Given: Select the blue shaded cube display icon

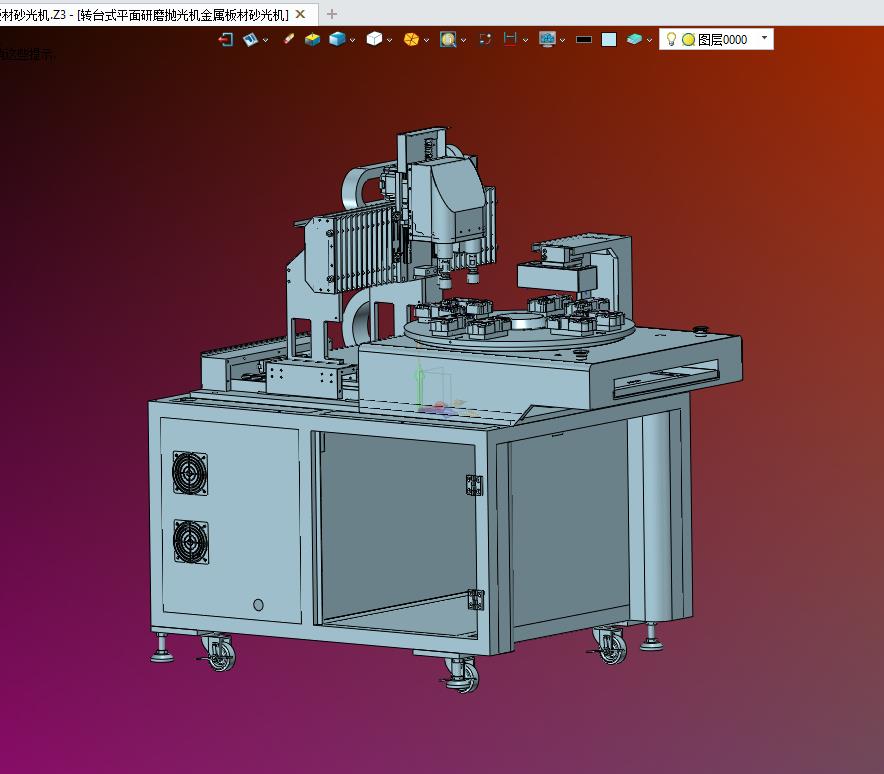Looking at the screenshot, I should (337, 39).
